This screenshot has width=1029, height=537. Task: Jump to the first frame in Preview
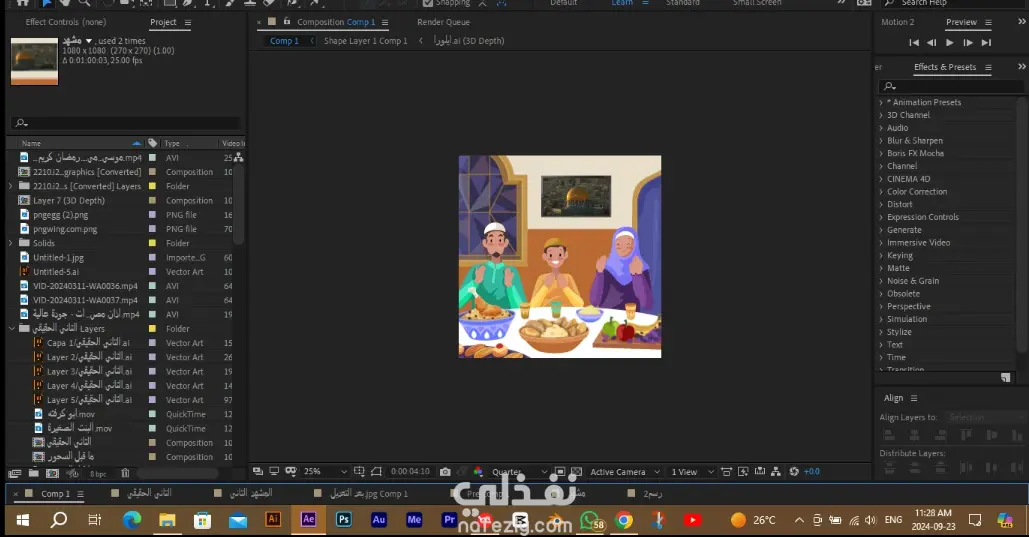click(914, 43)
